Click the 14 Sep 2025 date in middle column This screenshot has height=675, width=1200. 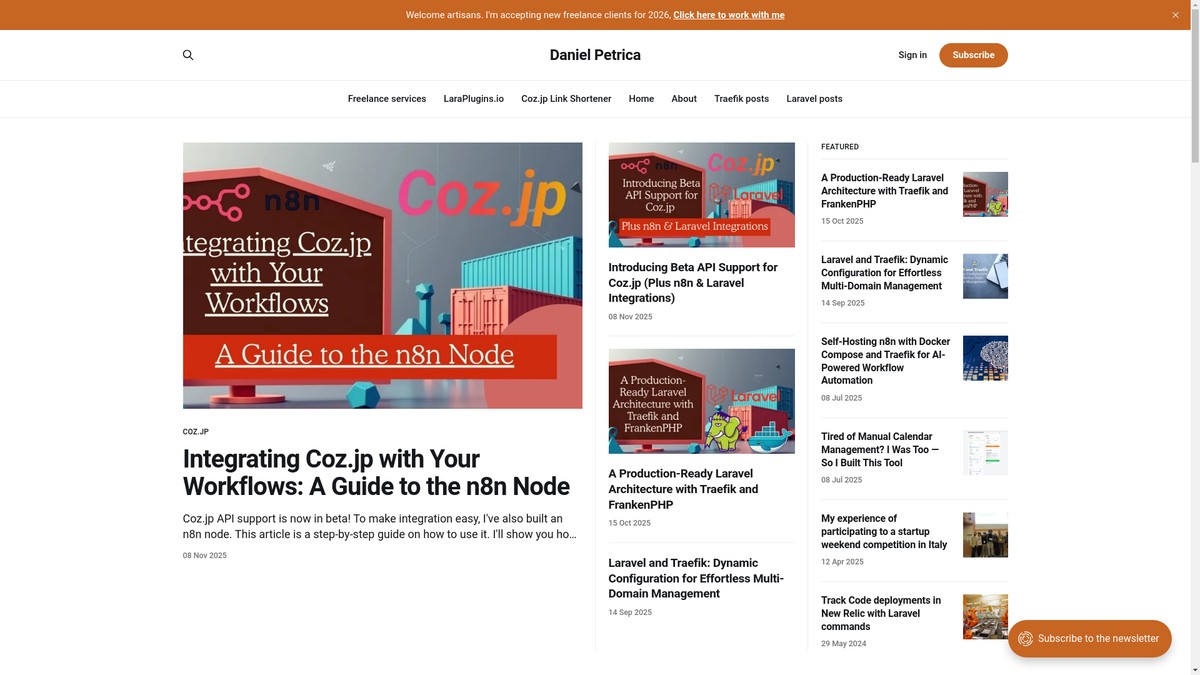[630, 612]
